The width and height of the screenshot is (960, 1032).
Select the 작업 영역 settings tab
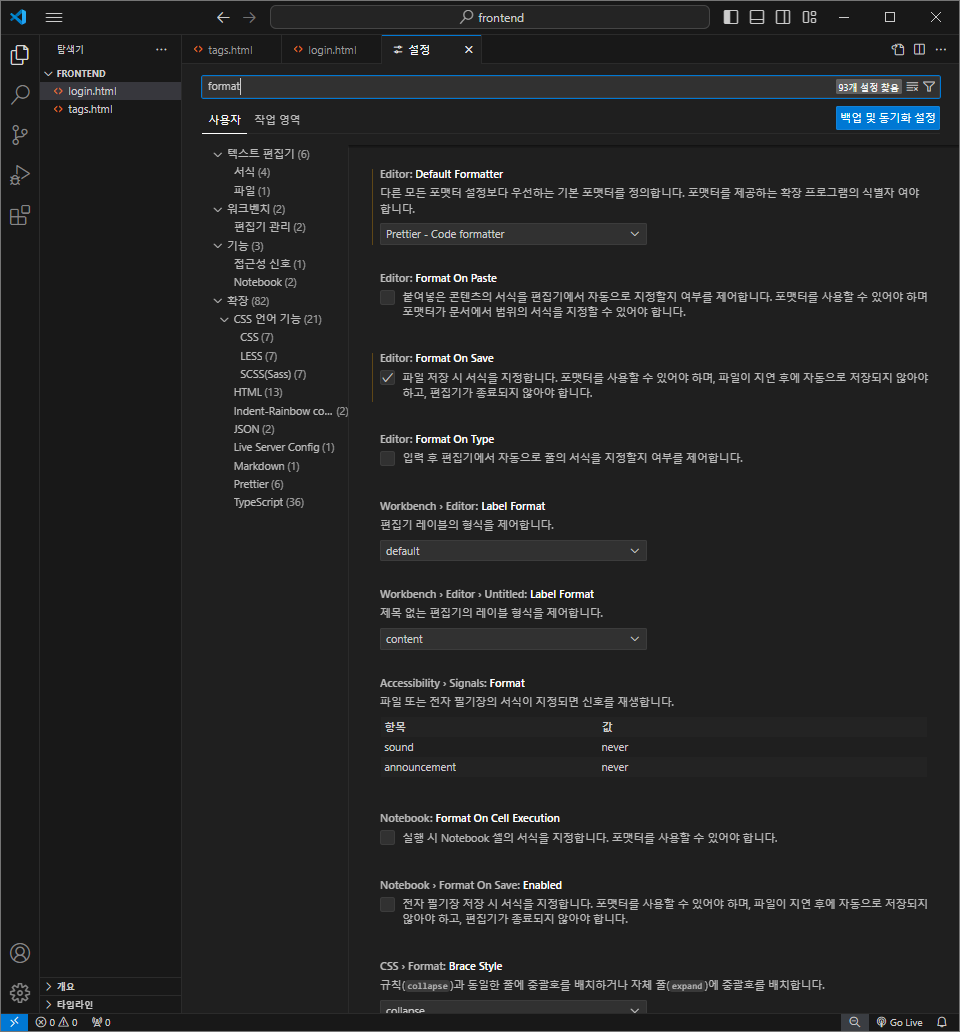pos(278,120)
